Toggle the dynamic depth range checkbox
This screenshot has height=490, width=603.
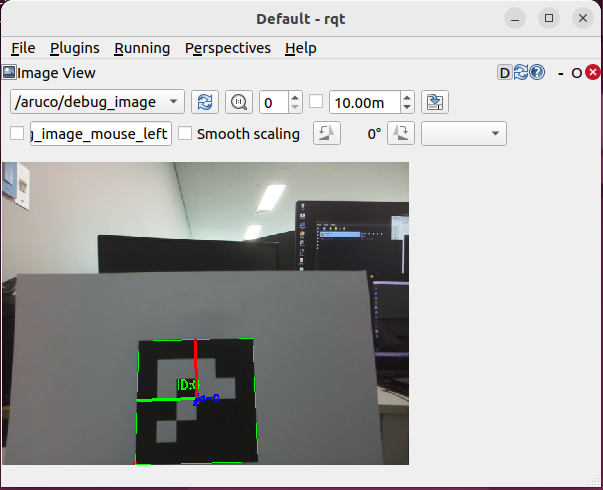(x=316, y=102)
